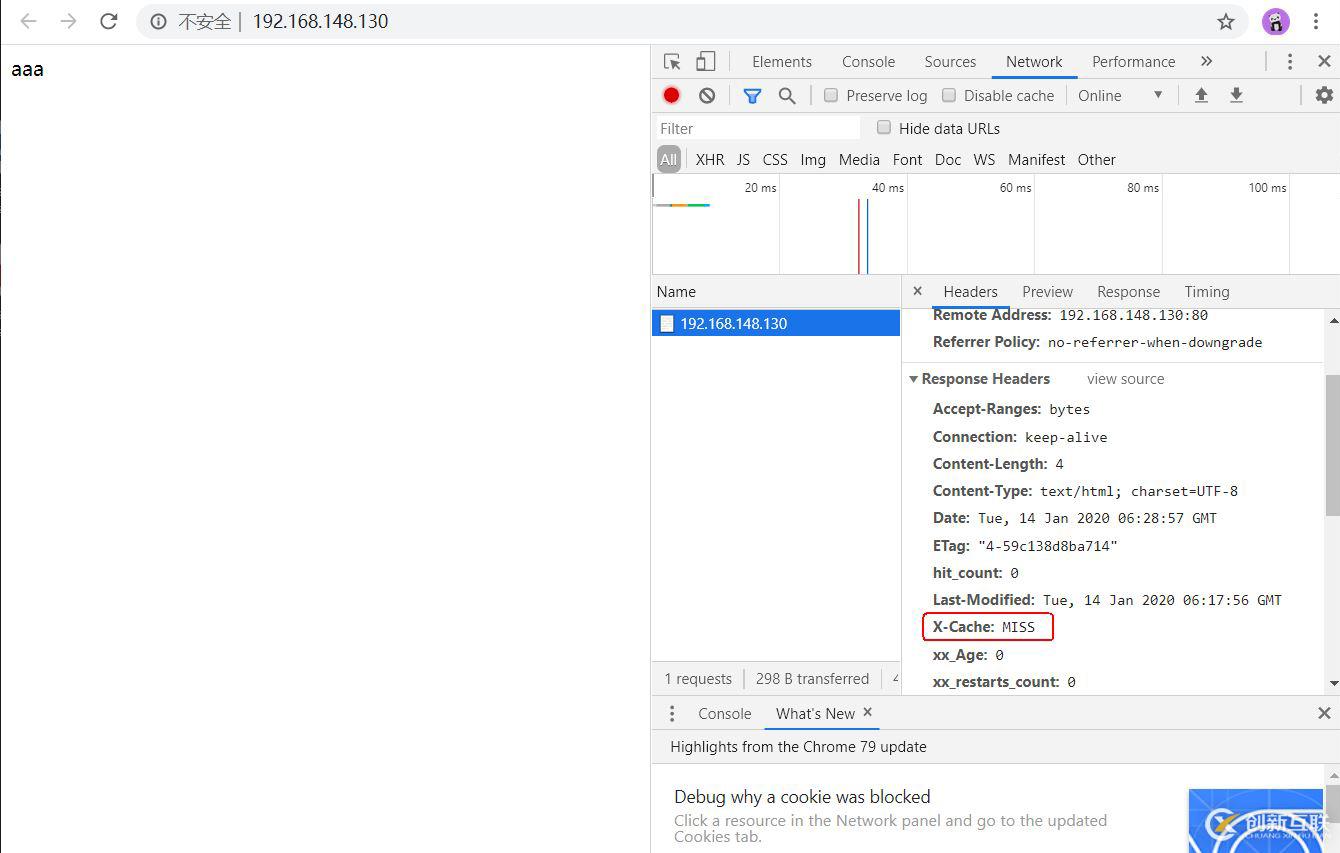
Task: Switch to the Console tab in DevTools
Action: pyautogui.click(x=868, y=61)
